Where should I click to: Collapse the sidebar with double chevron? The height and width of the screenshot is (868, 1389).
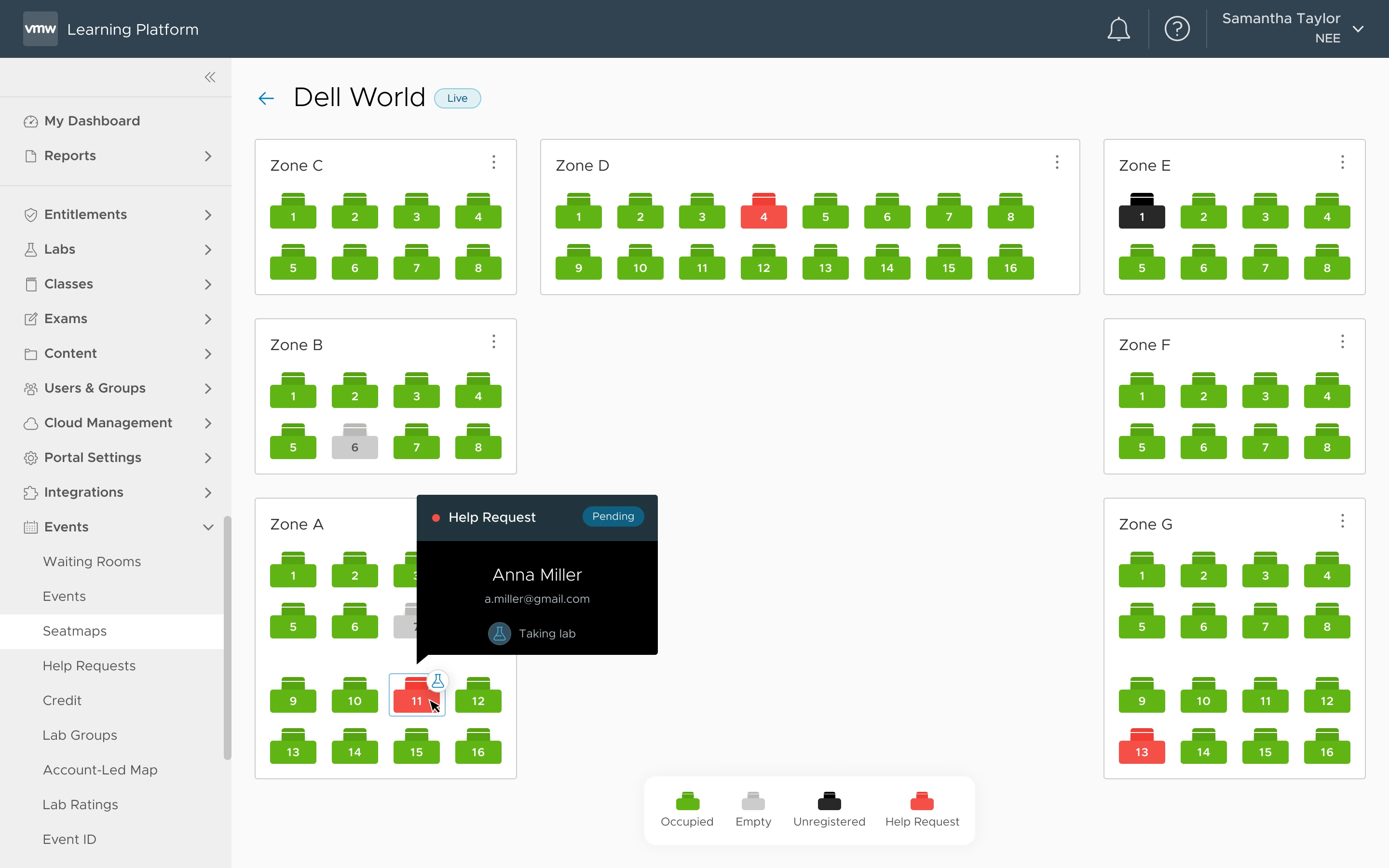point(210,77)
